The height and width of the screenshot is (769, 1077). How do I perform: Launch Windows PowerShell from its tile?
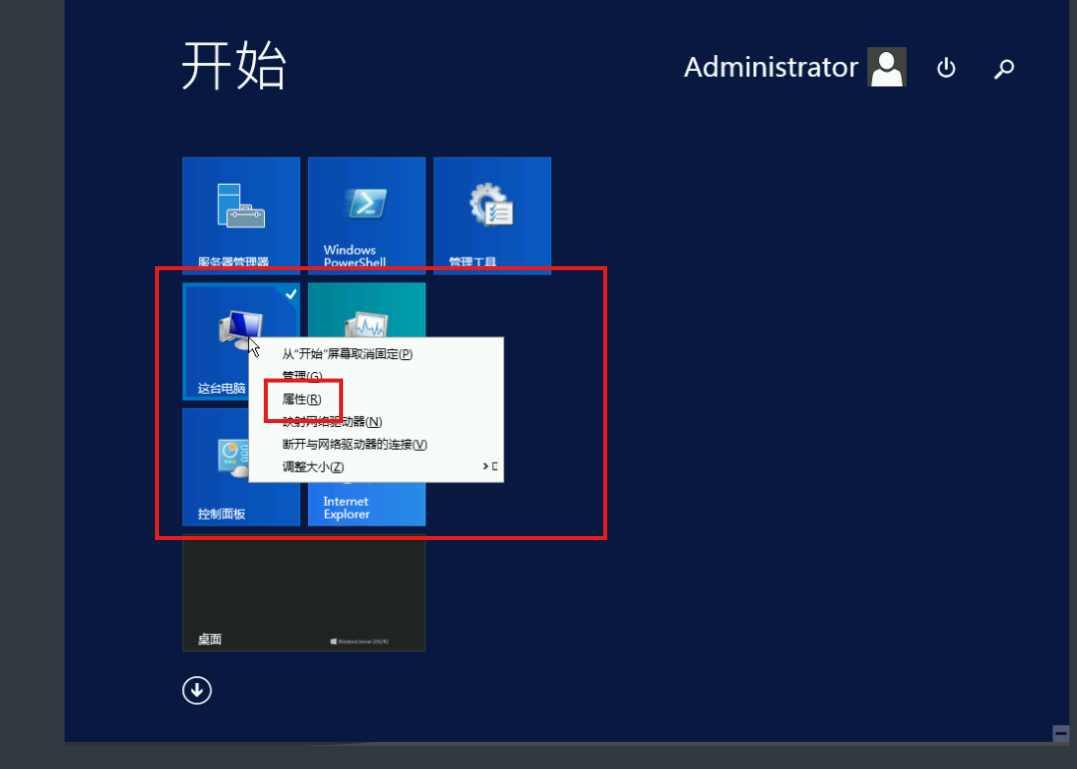tap(366, 214)
